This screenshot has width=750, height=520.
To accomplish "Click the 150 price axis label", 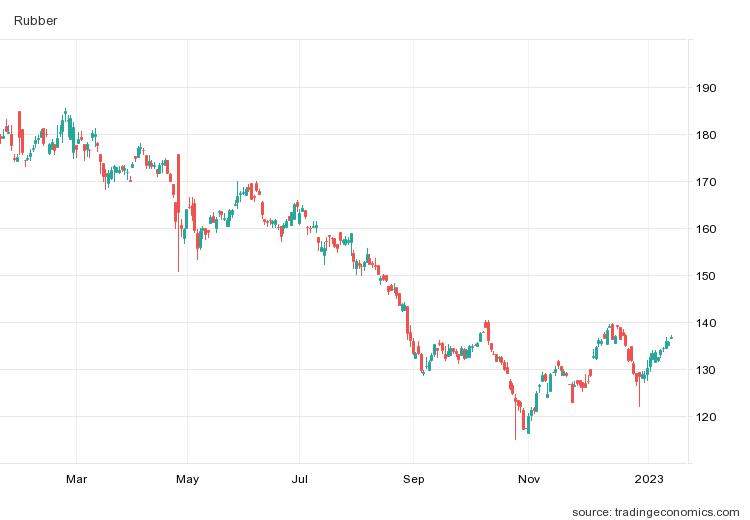I will [707, 276].
